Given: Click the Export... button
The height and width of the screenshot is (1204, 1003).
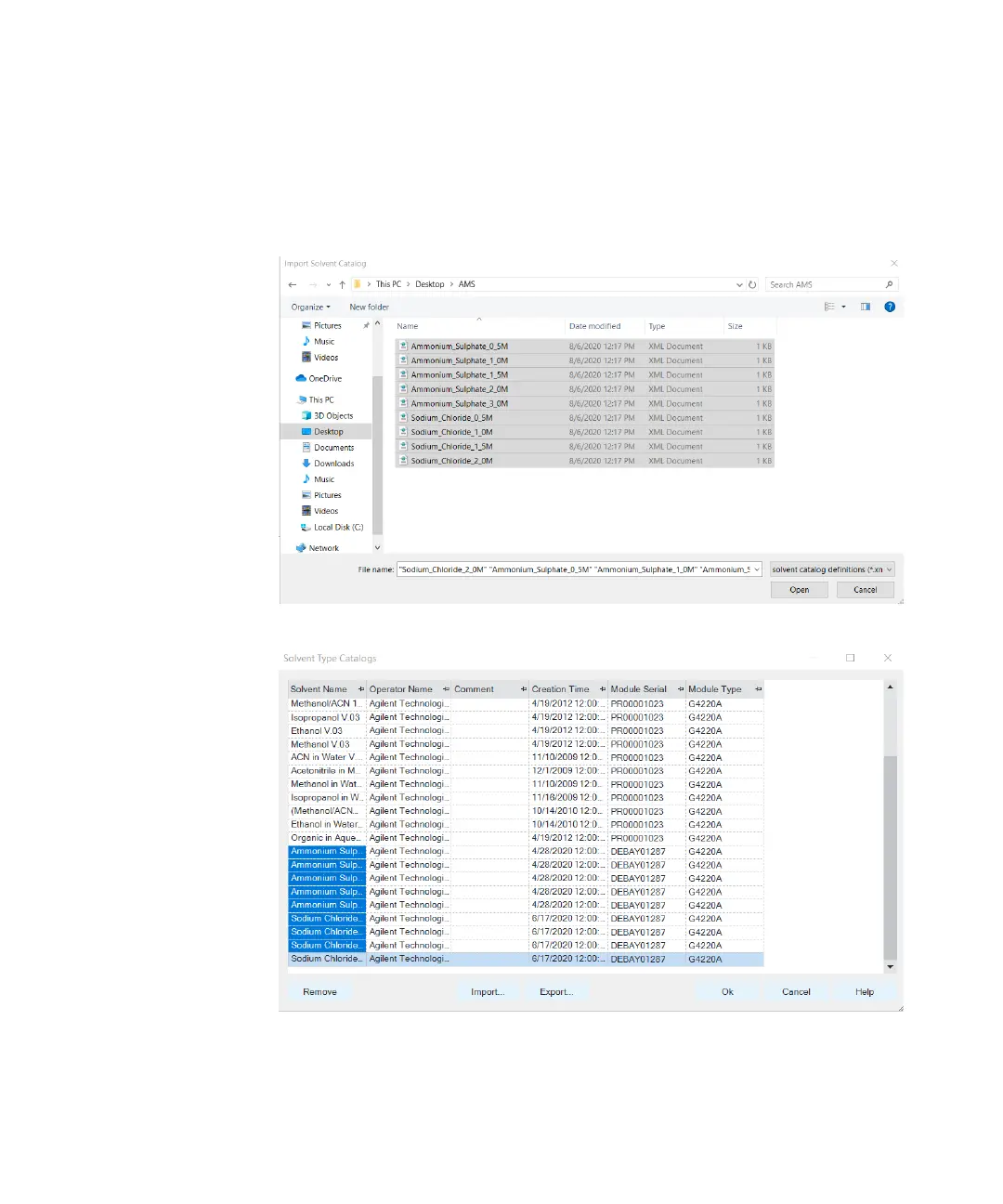Looking at the screenshot, I should coord(556,992).
